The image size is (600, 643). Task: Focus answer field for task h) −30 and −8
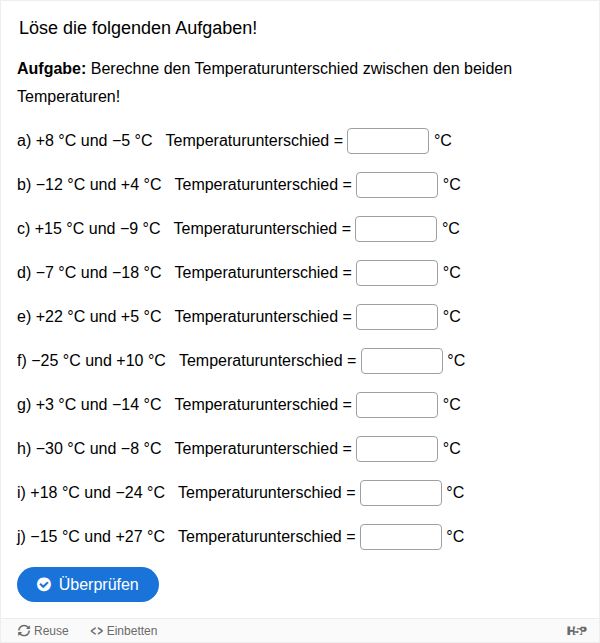pyautogui.click(x=397, y=449)
